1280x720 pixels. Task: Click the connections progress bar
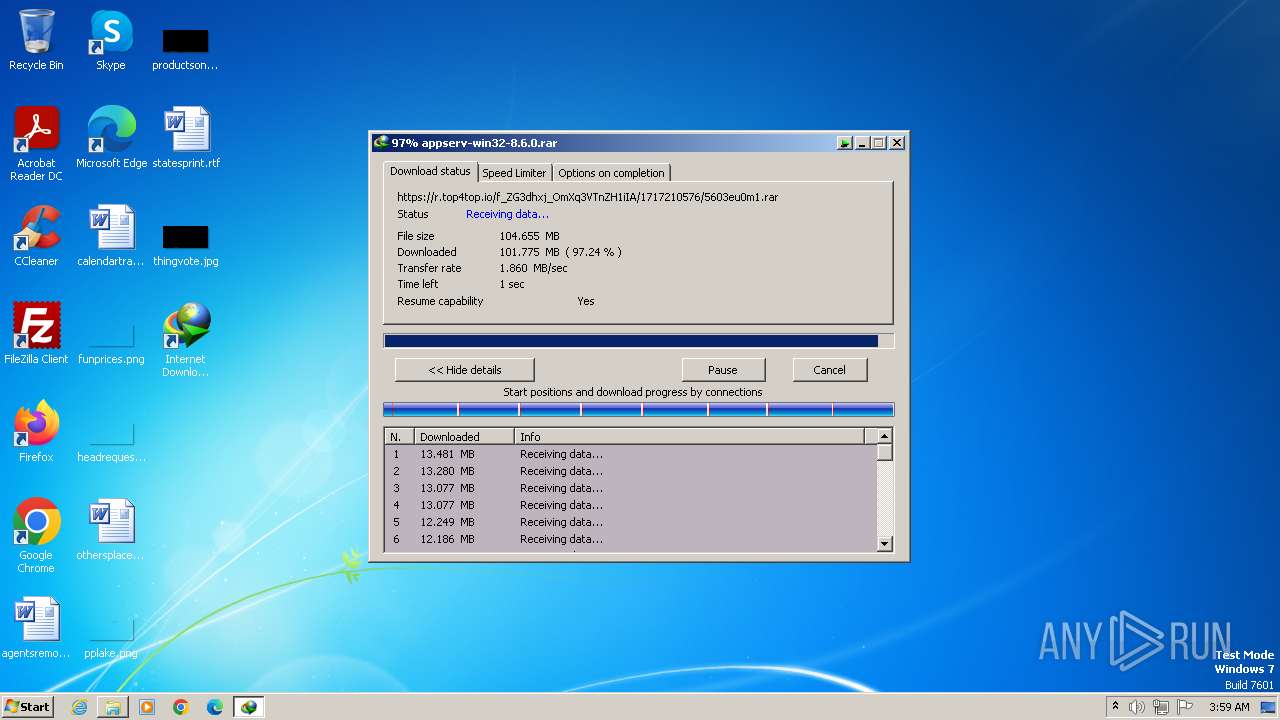pos(638,409)
